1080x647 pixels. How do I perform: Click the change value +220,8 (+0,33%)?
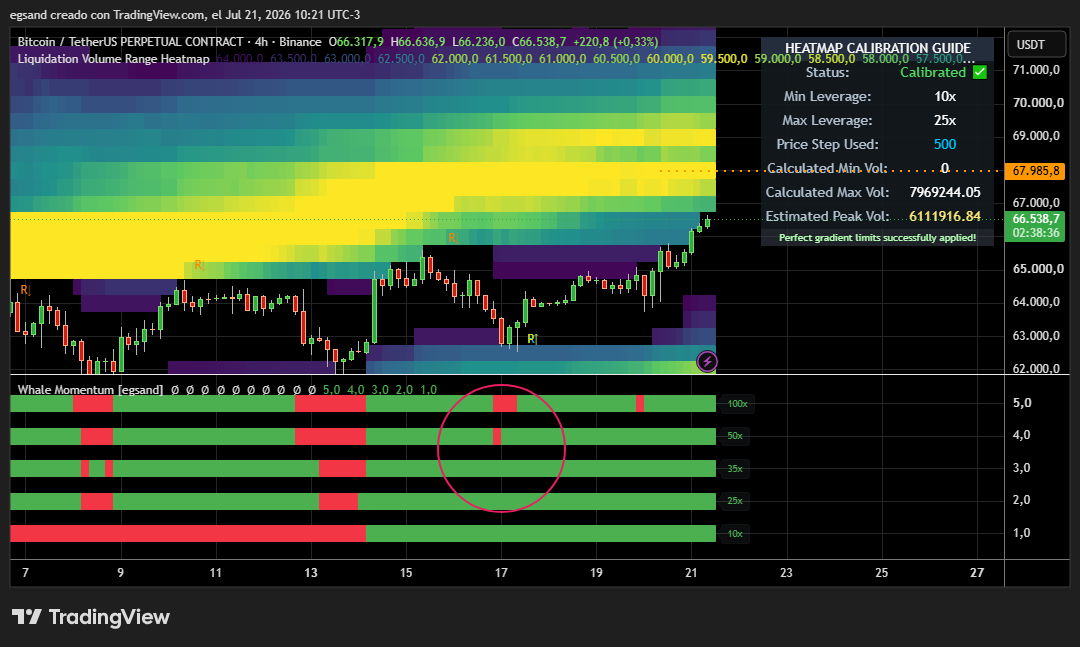pos(616,42)
